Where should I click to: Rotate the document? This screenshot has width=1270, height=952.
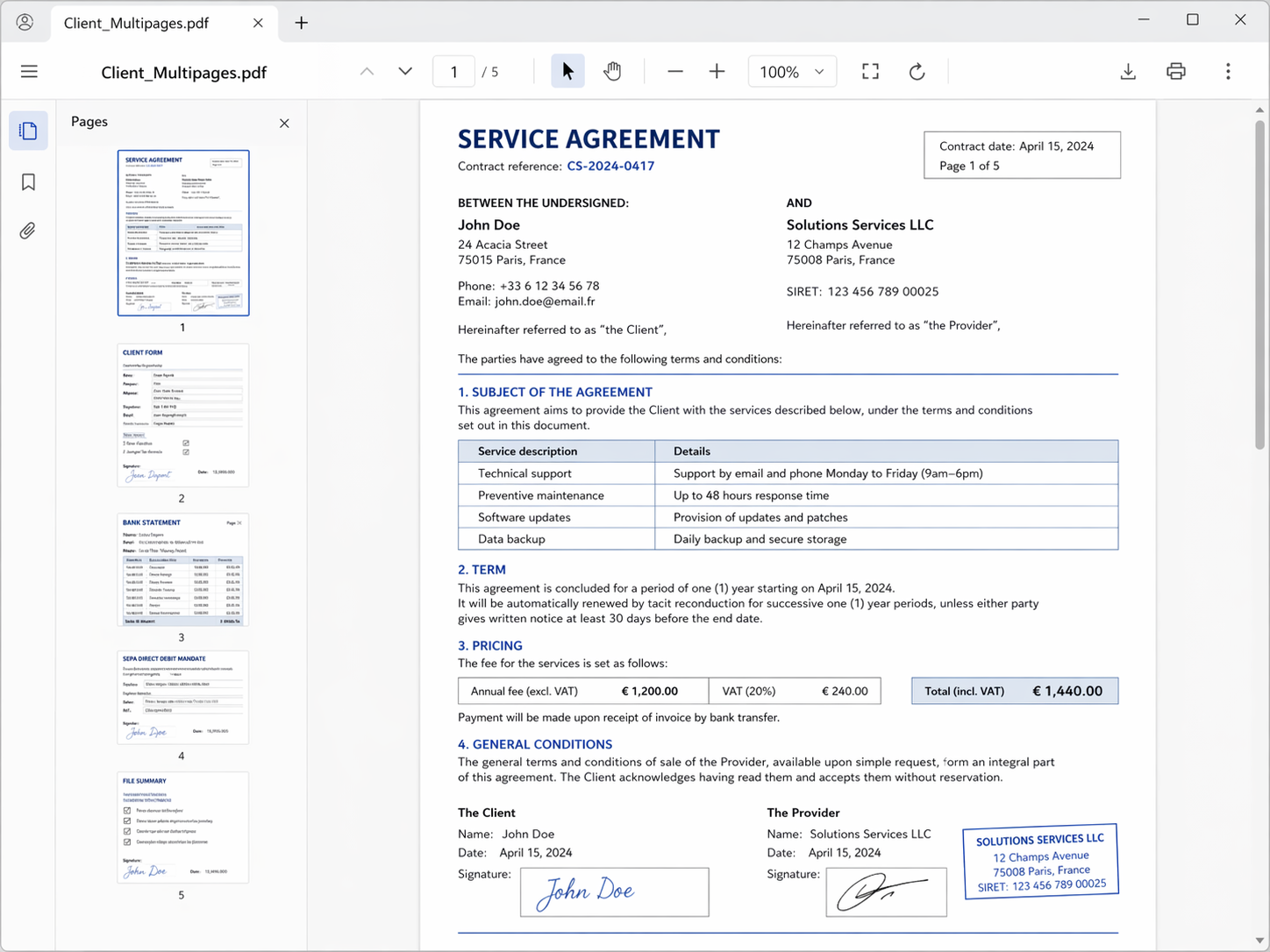pos(917,71)
